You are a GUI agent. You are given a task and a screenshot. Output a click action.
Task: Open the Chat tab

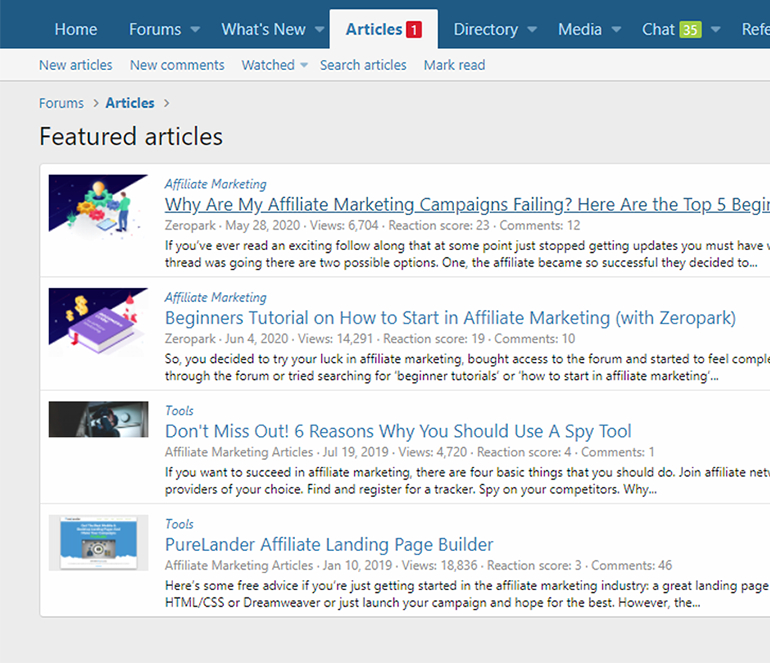click(x=658, y=29)
